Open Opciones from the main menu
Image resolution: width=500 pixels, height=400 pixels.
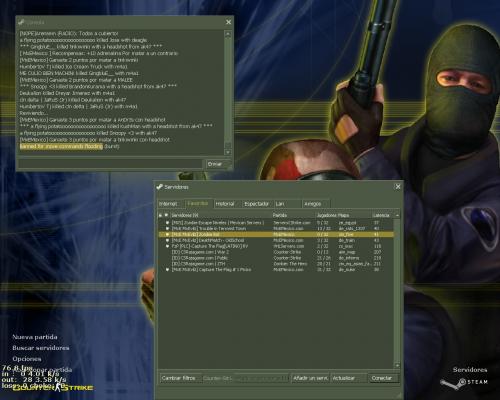27,359
